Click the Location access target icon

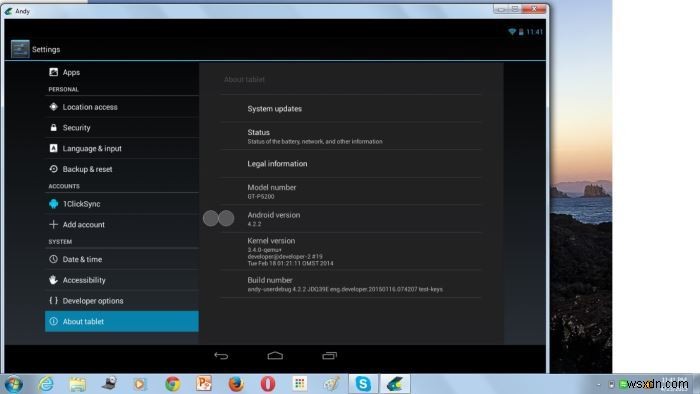[x=54, y=107]
